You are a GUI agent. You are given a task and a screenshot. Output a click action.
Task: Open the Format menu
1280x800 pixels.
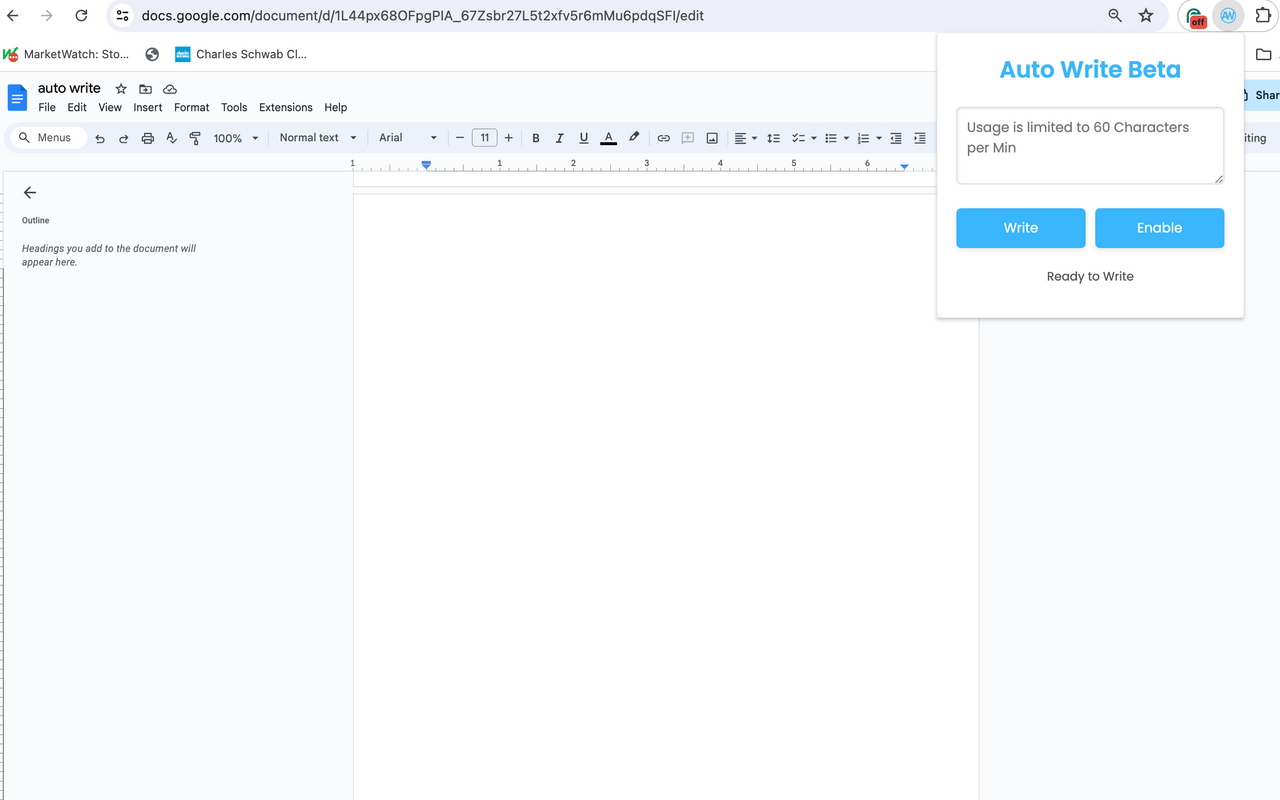[x=191, y=107]
